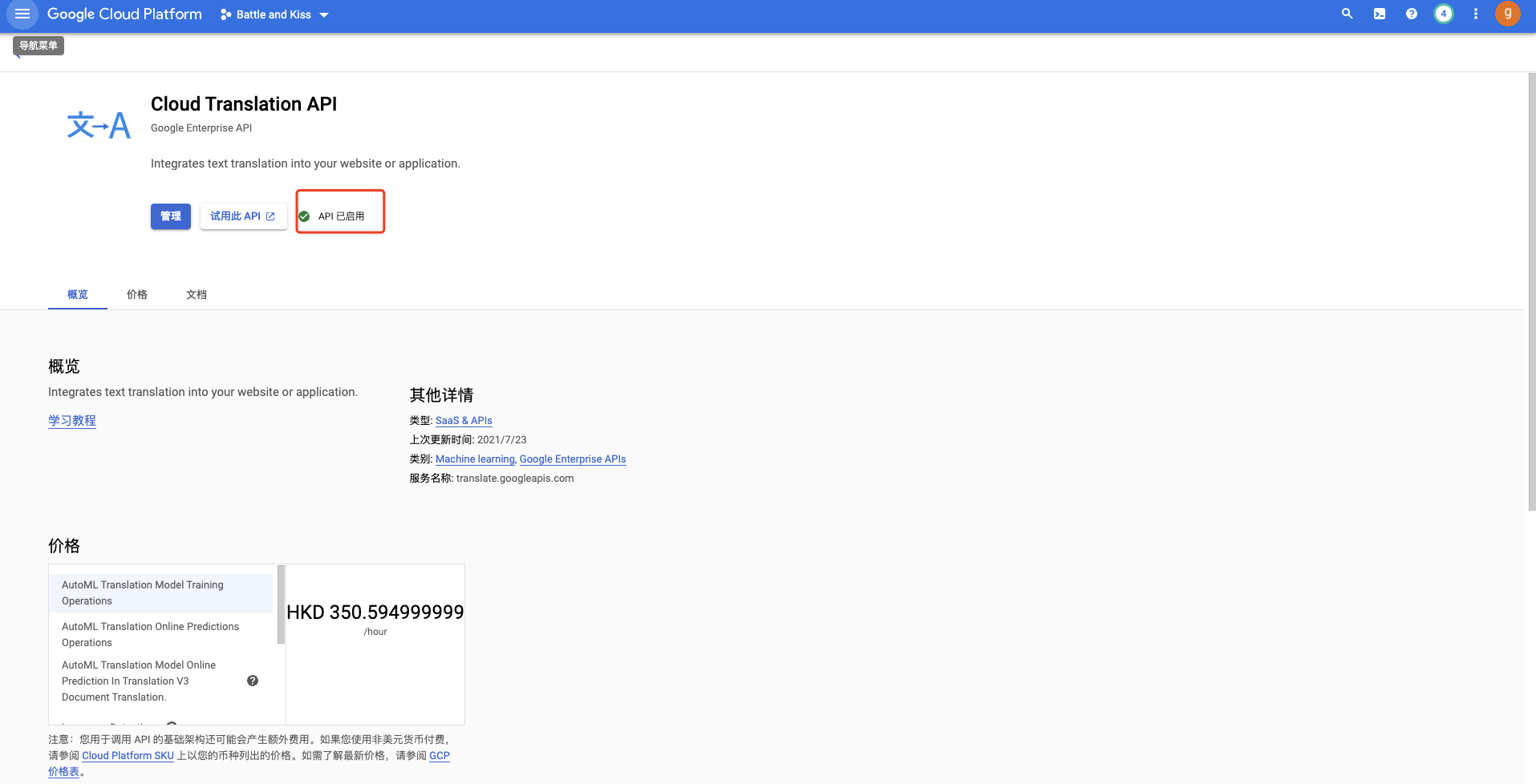
Task: Open Battle and Kiss project selector
Action: click(274, 14)
